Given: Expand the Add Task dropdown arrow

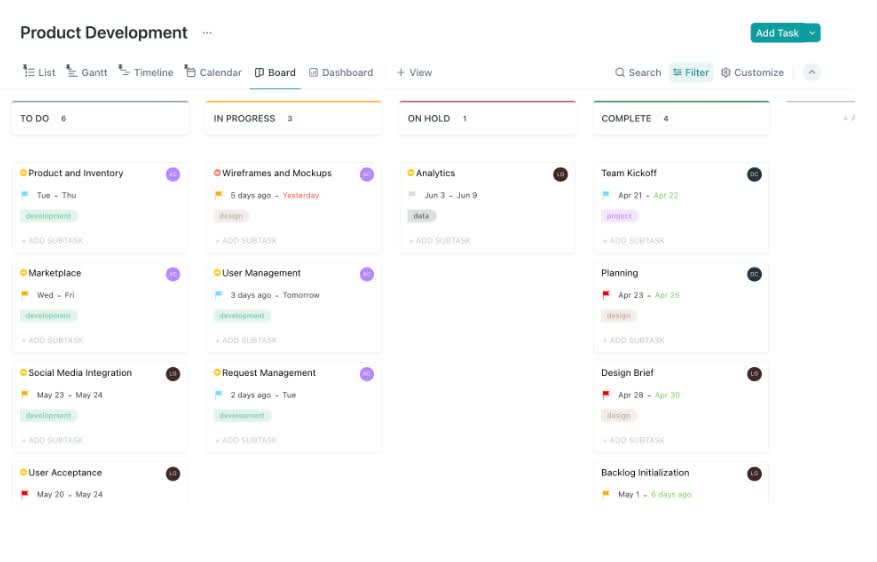Looking at the screenshot, I should [812, 33].
